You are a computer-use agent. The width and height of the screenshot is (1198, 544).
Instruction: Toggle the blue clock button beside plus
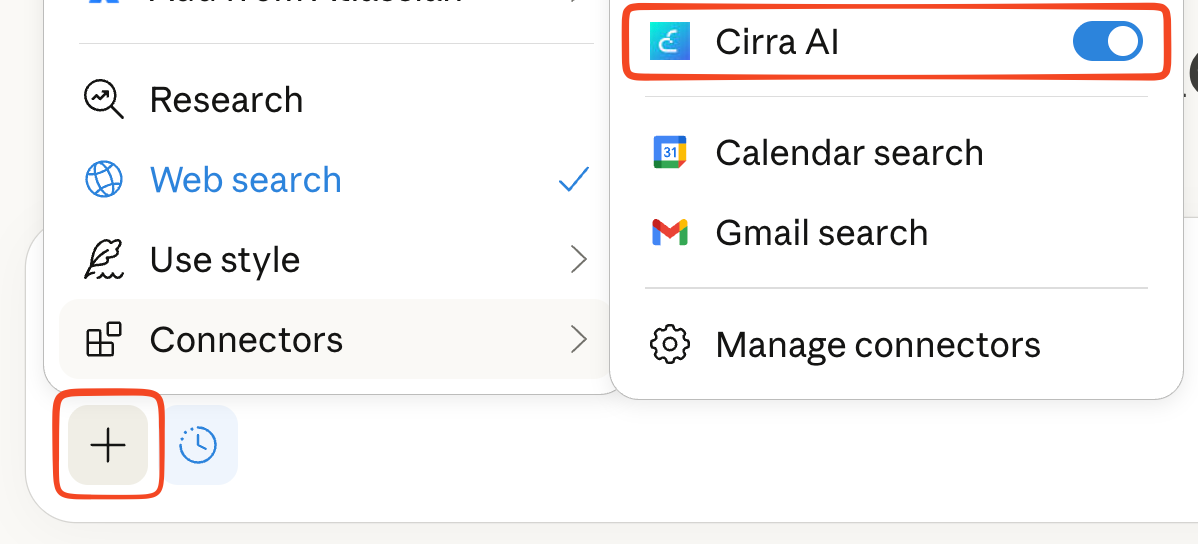199,445
